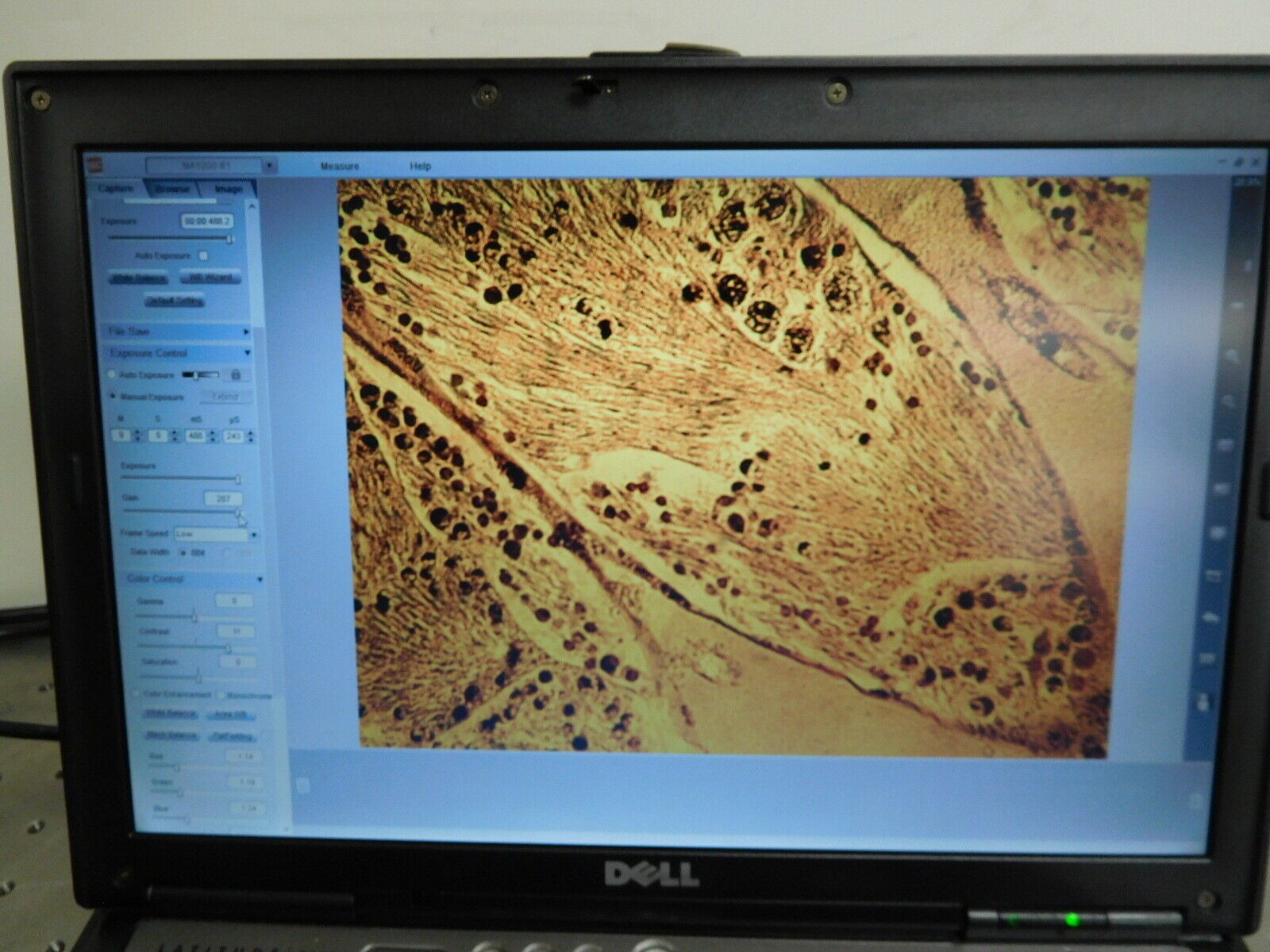Expand the File Save section

point(177,332)
